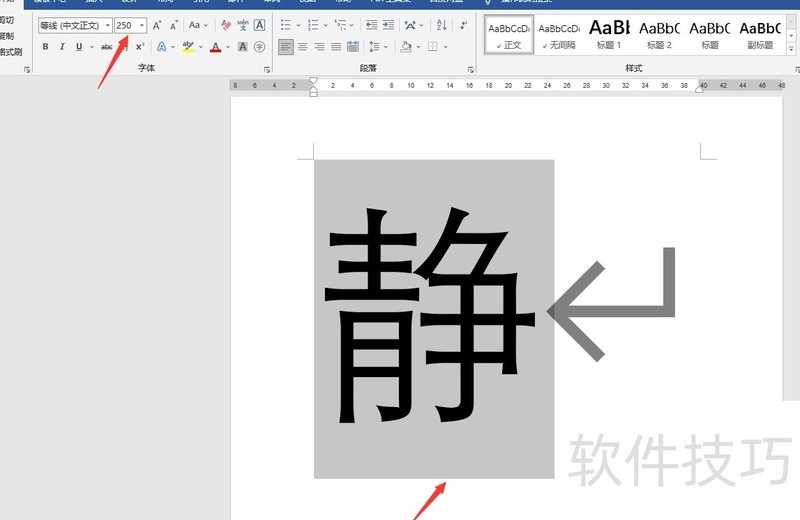Shrink font size with the smaller A icon
The width and height of the screenshot is (800, 520).
pos(174,25)
